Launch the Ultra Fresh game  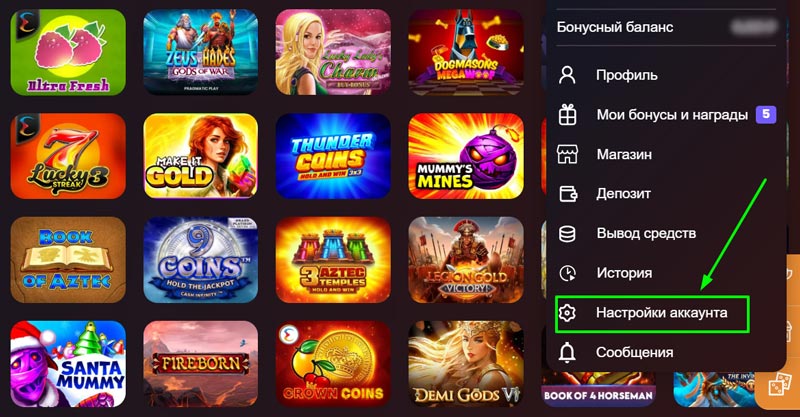tap(68, 52)
